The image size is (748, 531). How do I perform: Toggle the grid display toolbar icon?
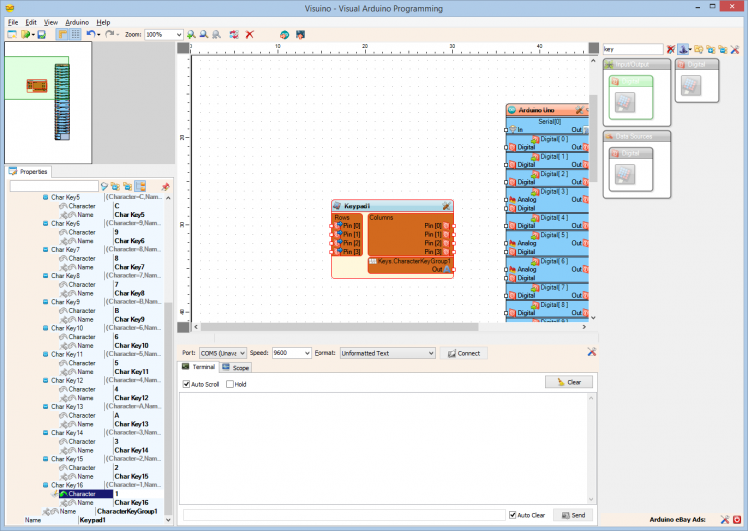click(x=75, y=34)
